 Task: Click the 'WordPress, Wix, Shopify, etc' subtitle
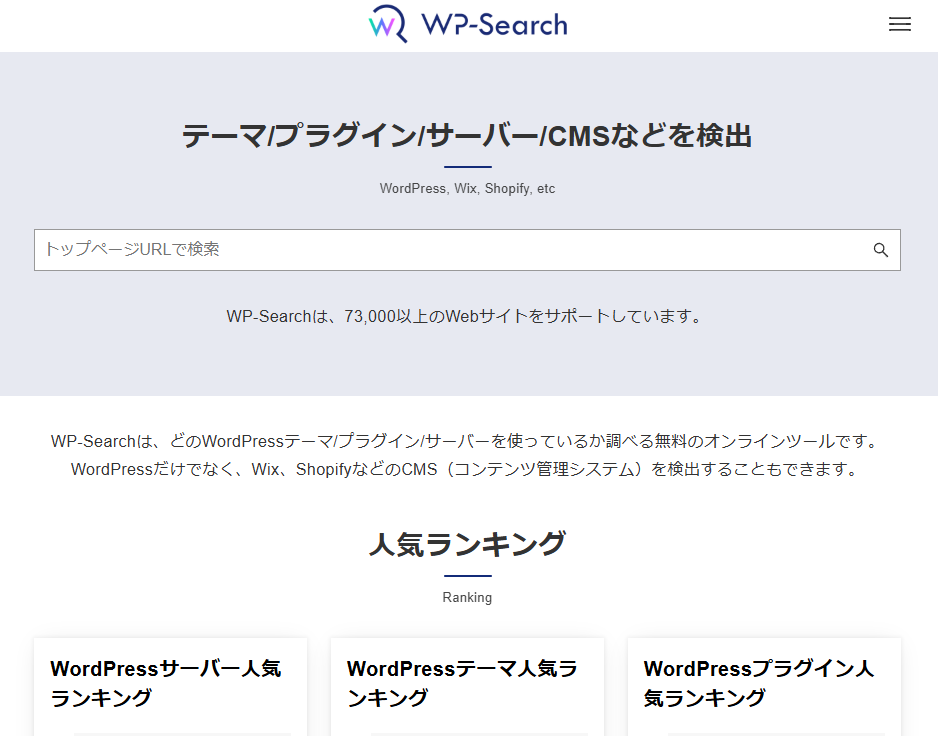[x=467, y=189]
